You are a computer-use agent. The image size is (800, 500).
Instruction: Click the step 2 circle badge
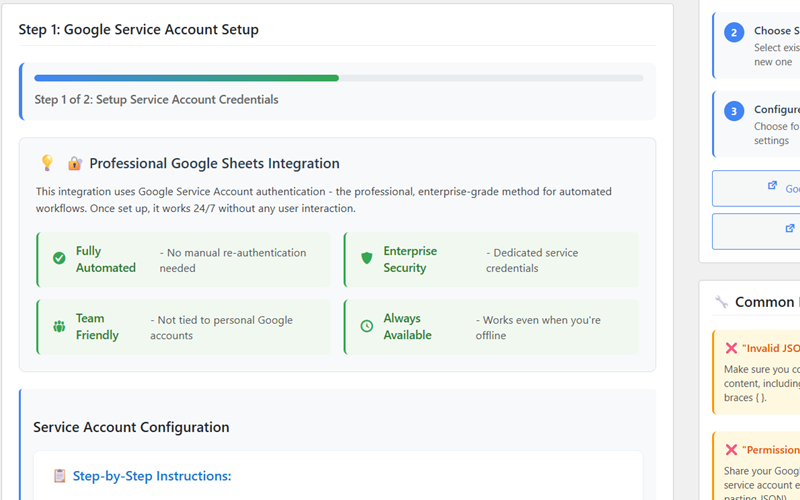point(734,33)
